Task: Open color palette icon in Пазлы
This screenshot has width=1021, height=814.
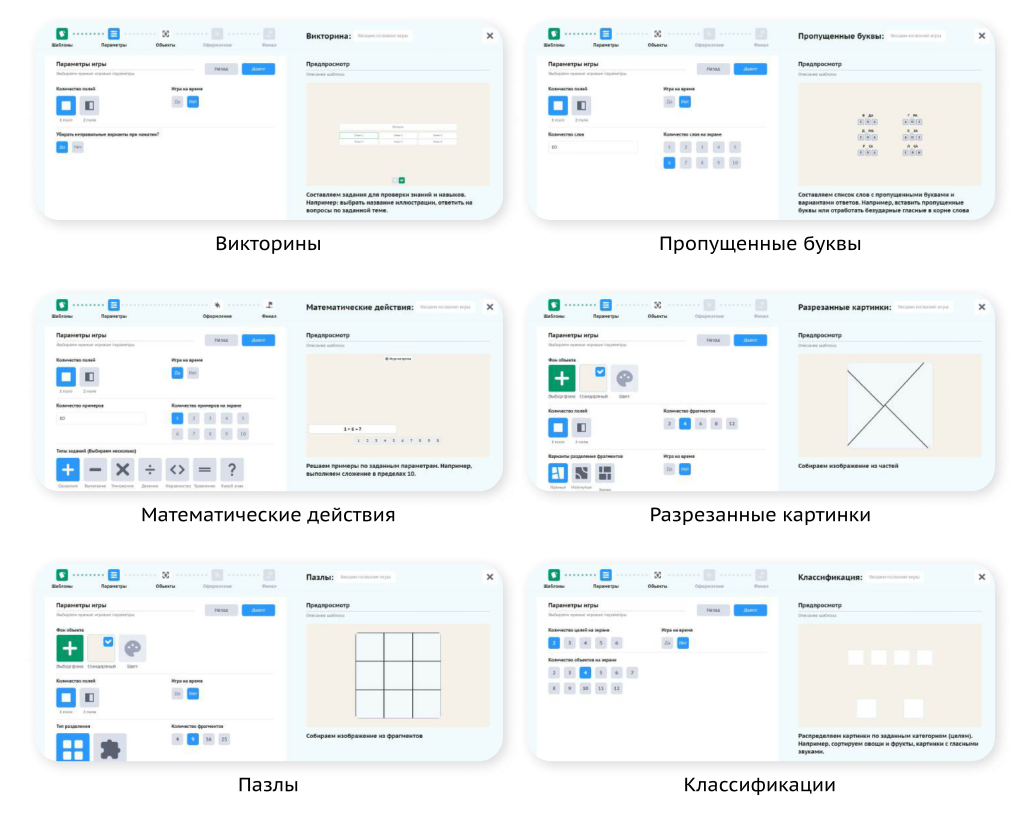Action: (133, 648)
